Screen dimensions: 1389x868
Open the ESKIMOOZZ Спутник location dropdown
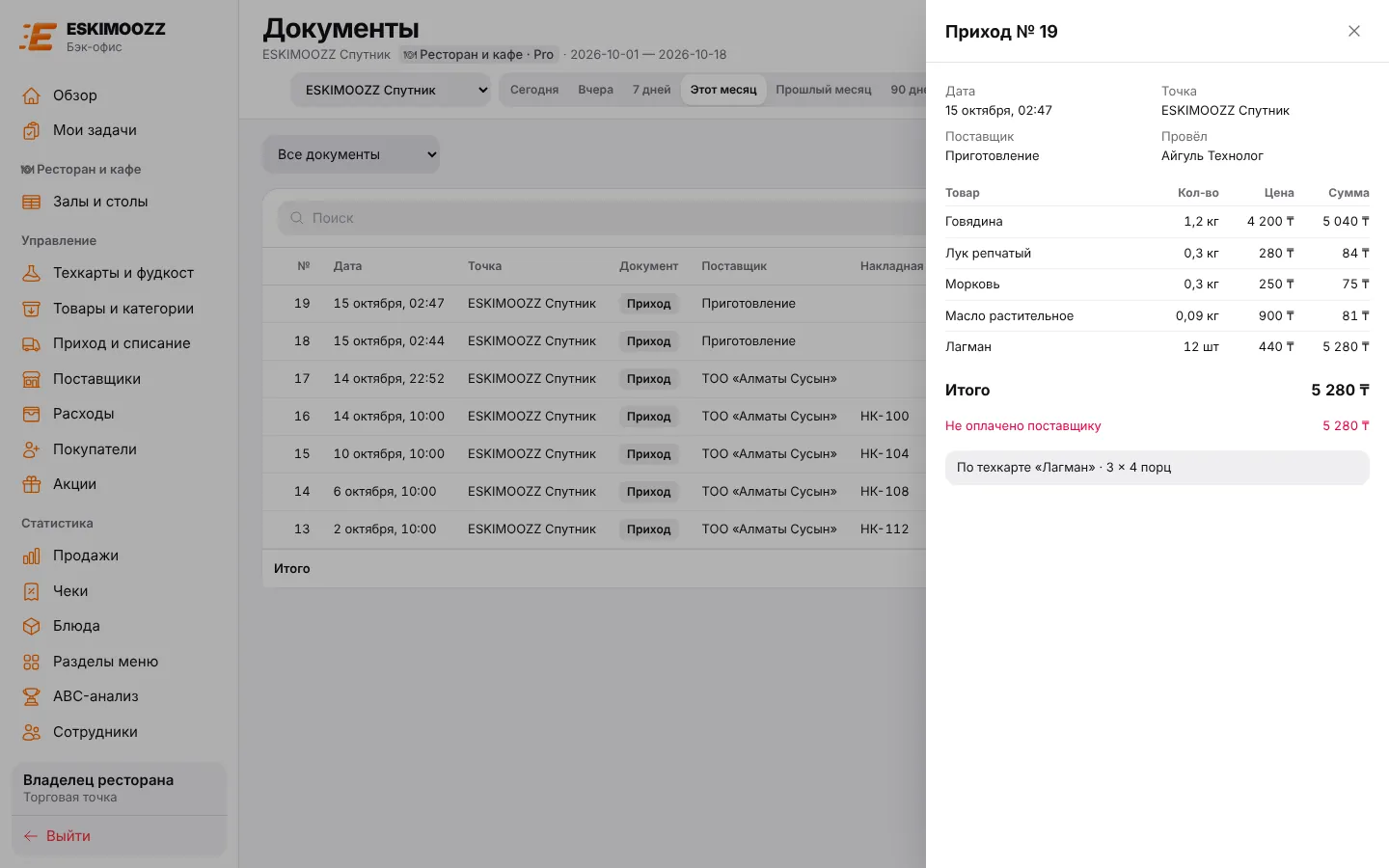click(391, 90)
